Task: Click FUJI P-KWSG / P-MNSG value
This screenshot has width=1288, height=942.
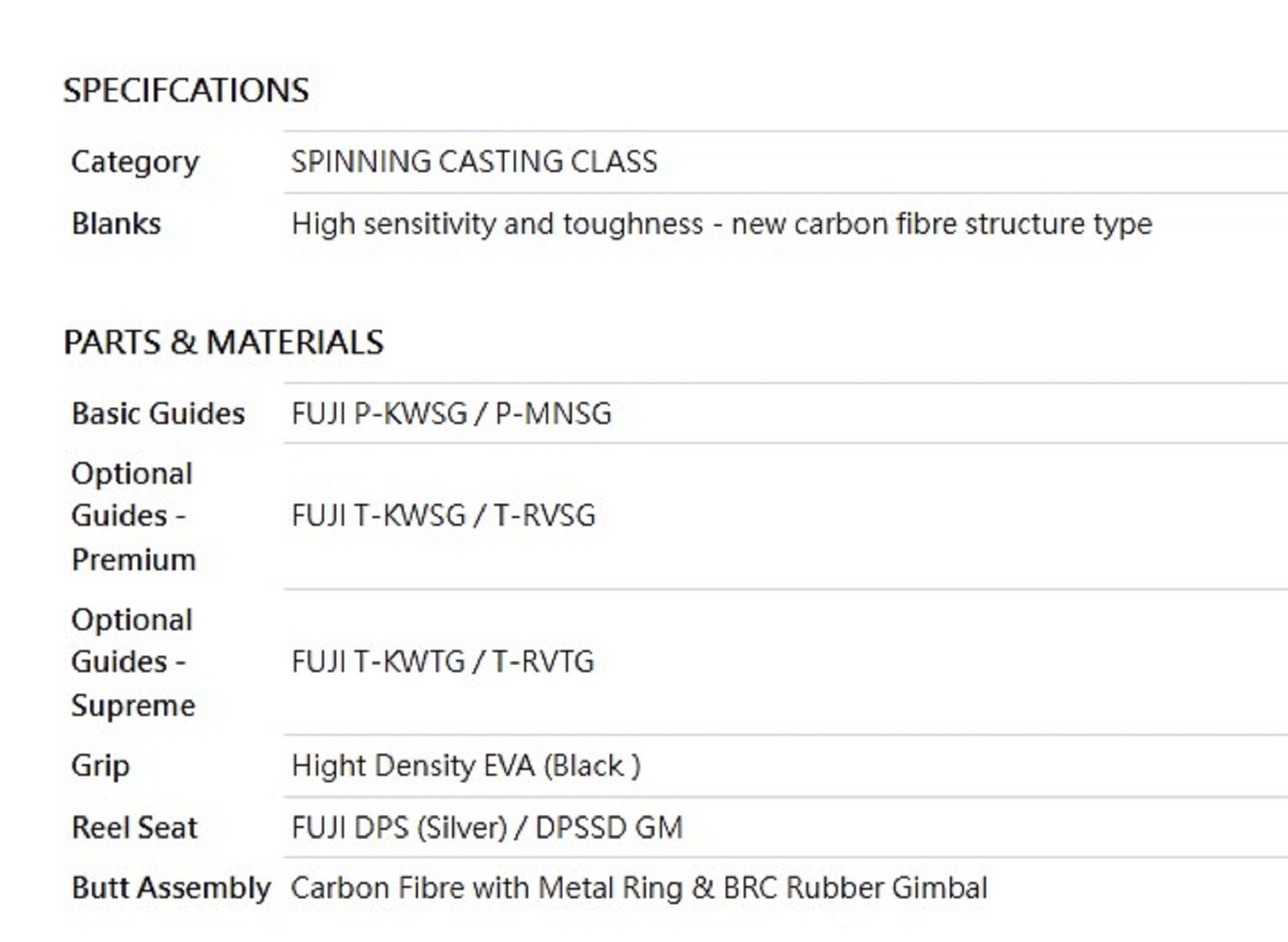Action: [452, 414]
